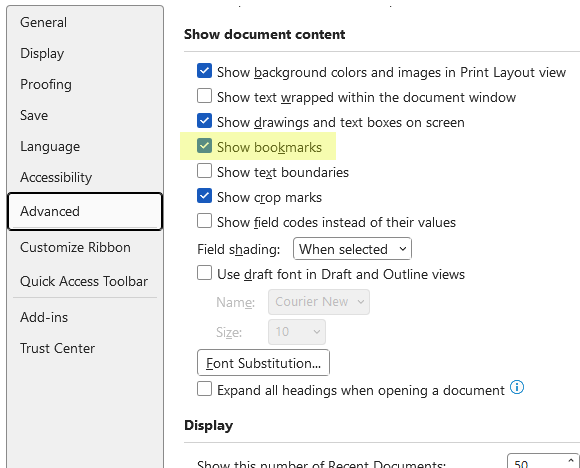Open the draft font Name dropdown
Screen dimensions: 580x468
(318, 302)
